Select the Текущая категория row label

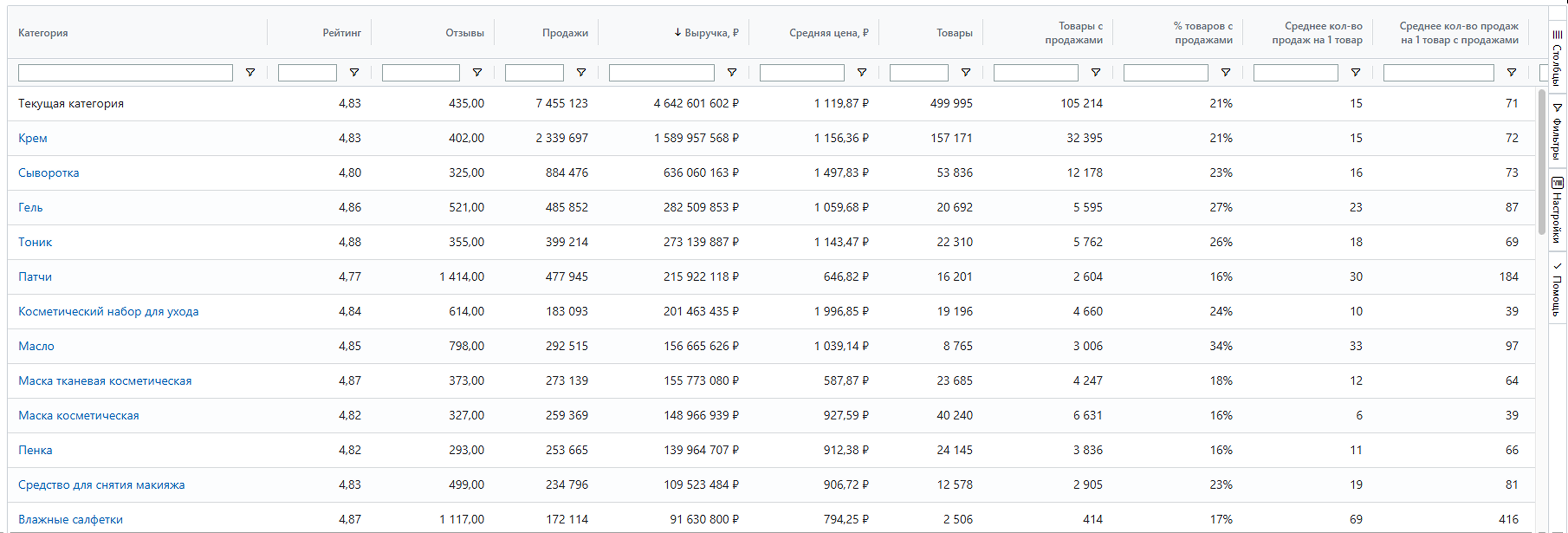(71, 104)
